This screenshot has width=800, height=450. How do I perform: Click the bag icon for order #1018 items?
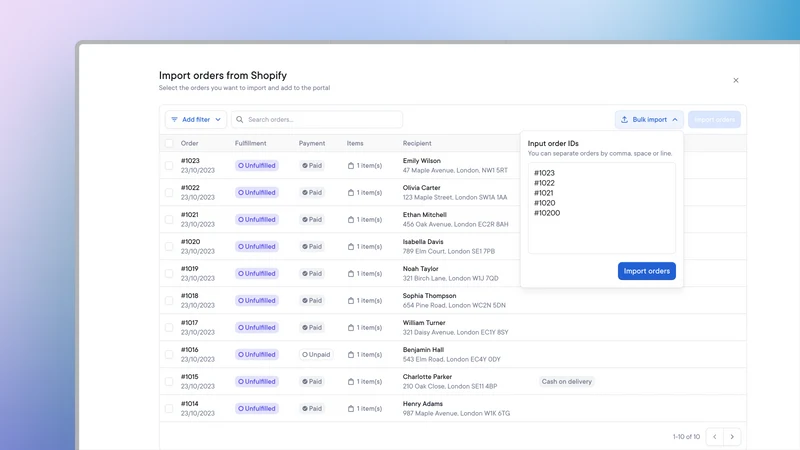tap(351, 301)
